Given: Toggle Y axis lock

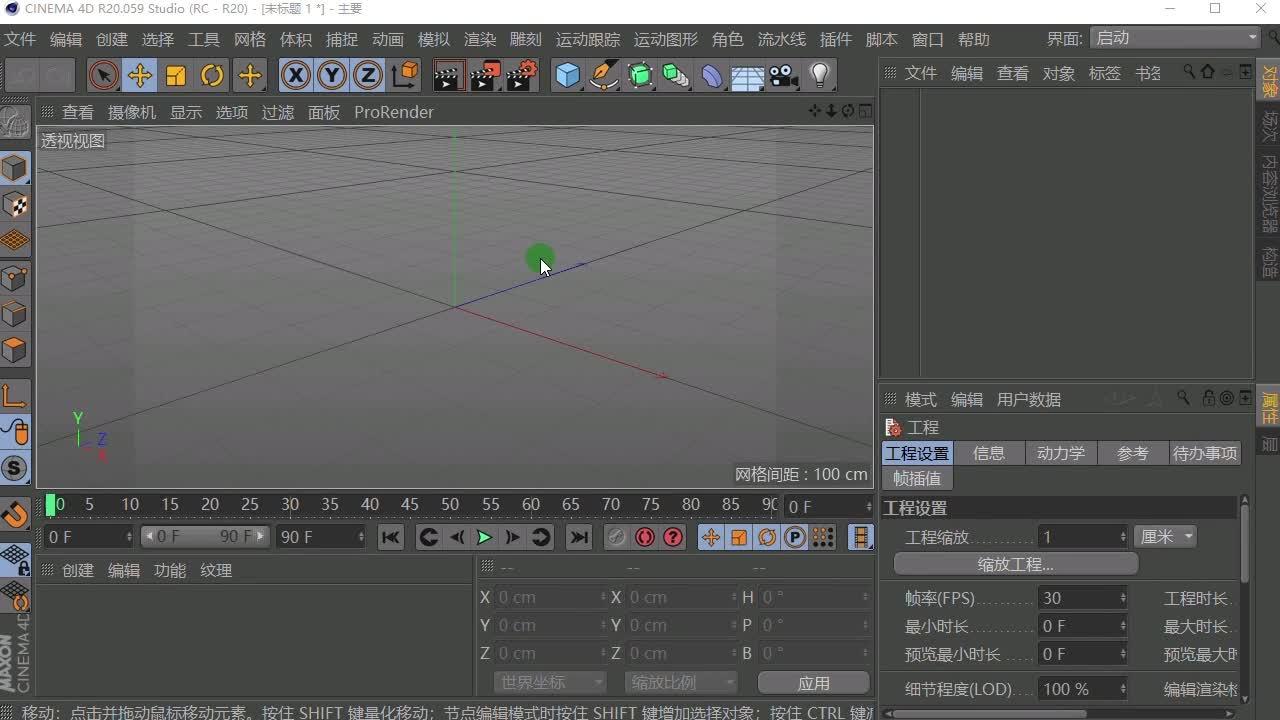Looking at the screenshot, I should pyautogui.click(x=332, y=75).
